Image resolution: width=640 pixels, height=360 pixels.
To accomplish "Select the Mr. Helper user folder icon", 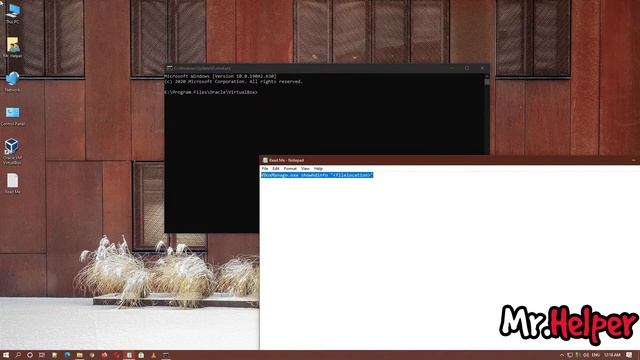I will click(x=13, y=47).
